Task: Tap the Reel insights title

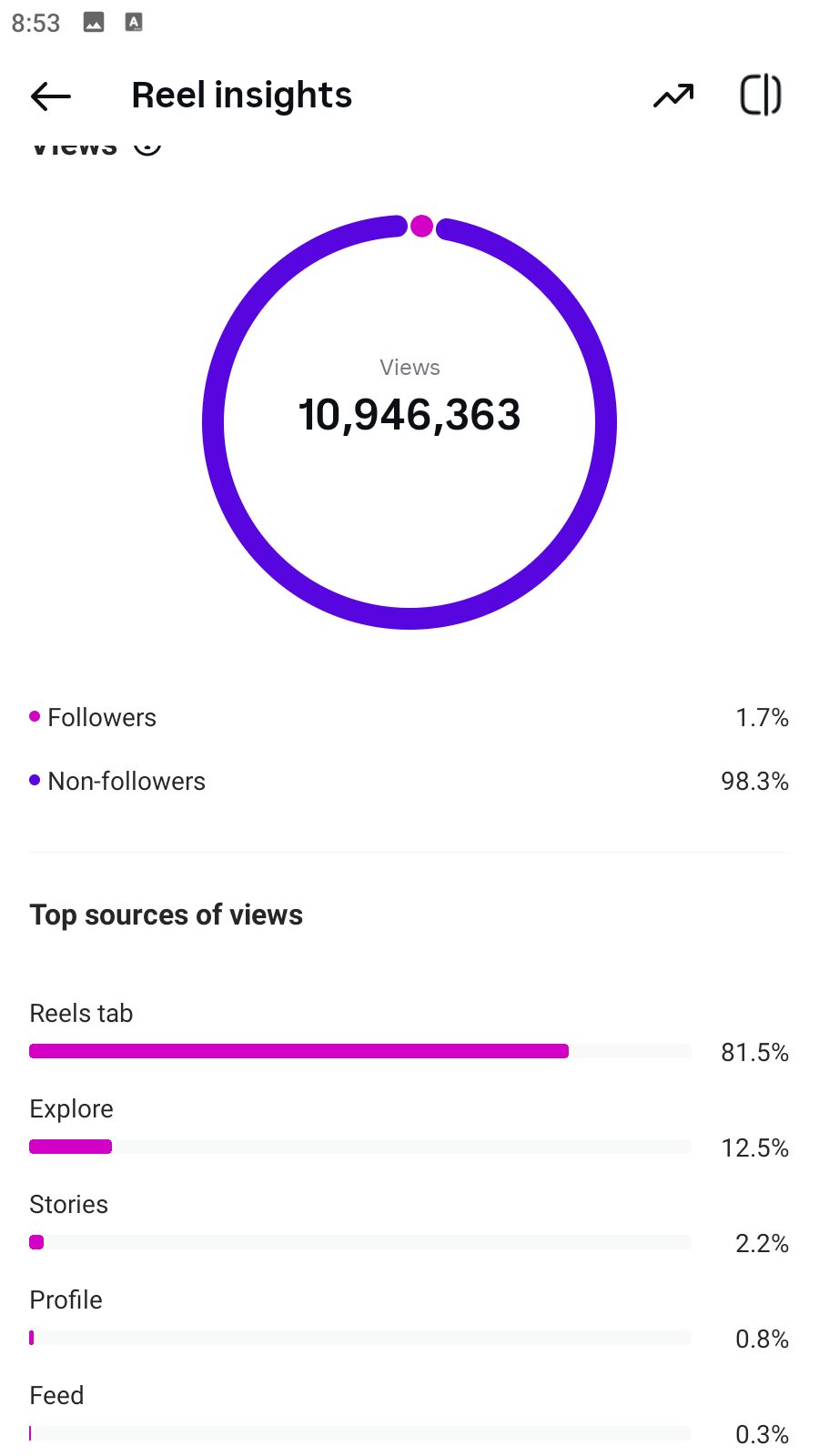Action: click(x=242, y=96)
